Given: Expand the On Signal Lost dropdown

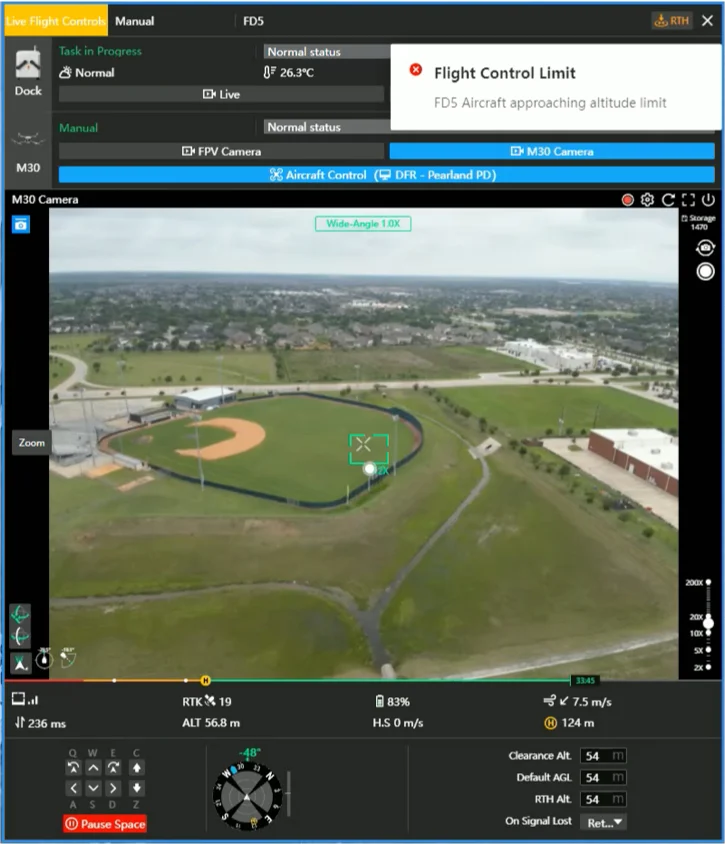Looking at the screenshot, I should pyautogui.click(x=606, y=821).
